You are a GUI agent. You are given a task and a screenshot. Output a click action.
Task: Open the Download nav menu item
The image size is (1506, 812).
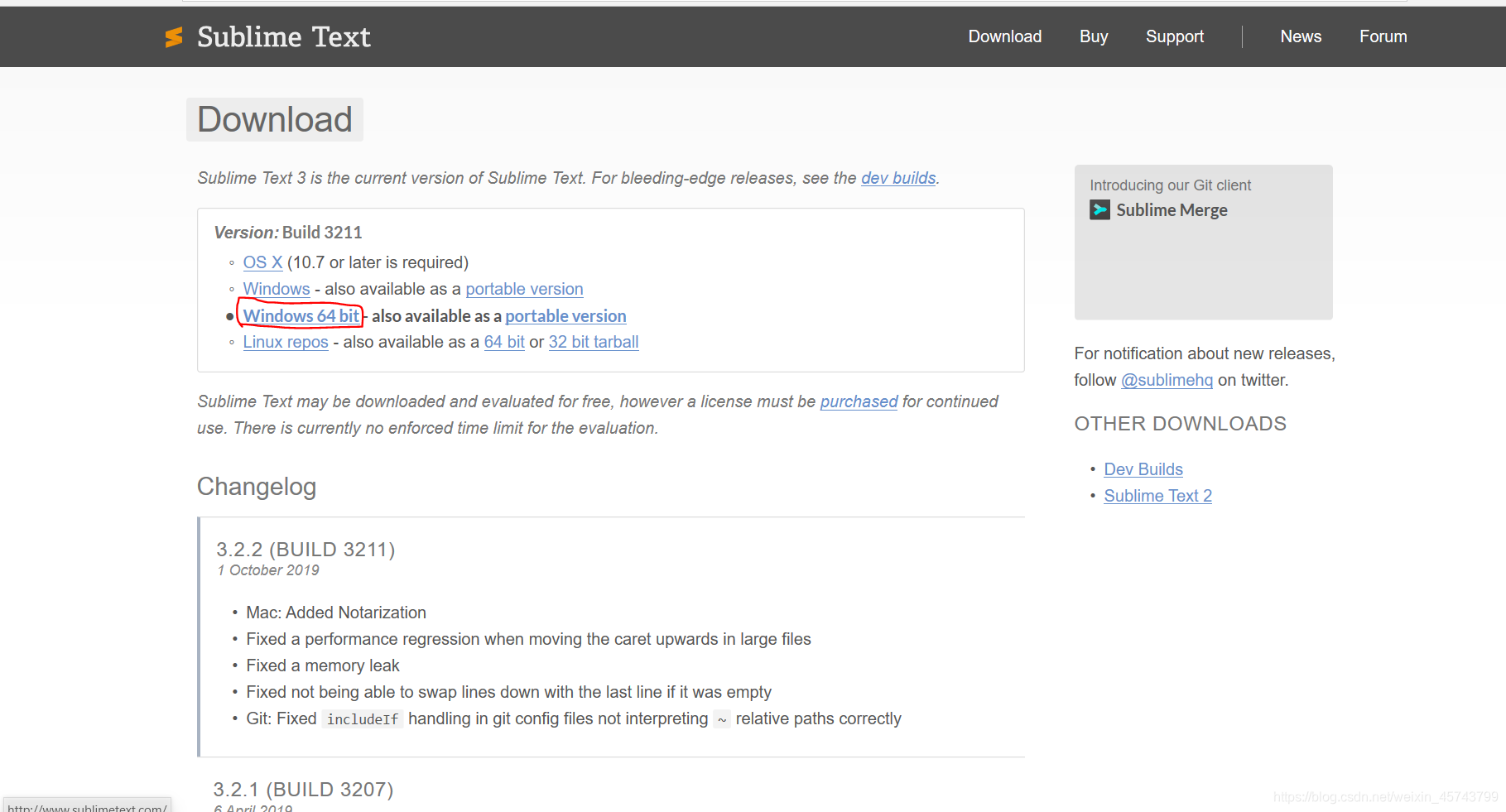[1005, 36]
